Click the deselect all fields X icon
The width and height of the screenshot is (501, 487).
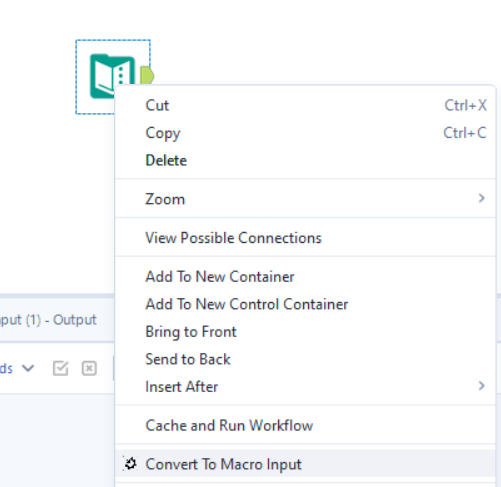tap(89, 368)
